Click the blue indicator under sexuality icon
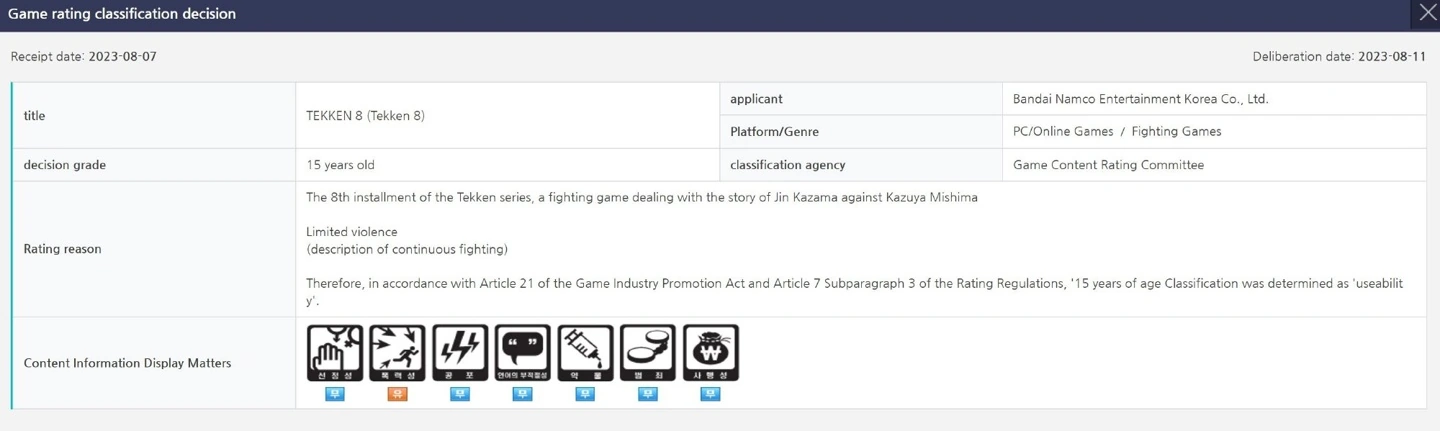The image size is (1440, 431). click(335, 394)
